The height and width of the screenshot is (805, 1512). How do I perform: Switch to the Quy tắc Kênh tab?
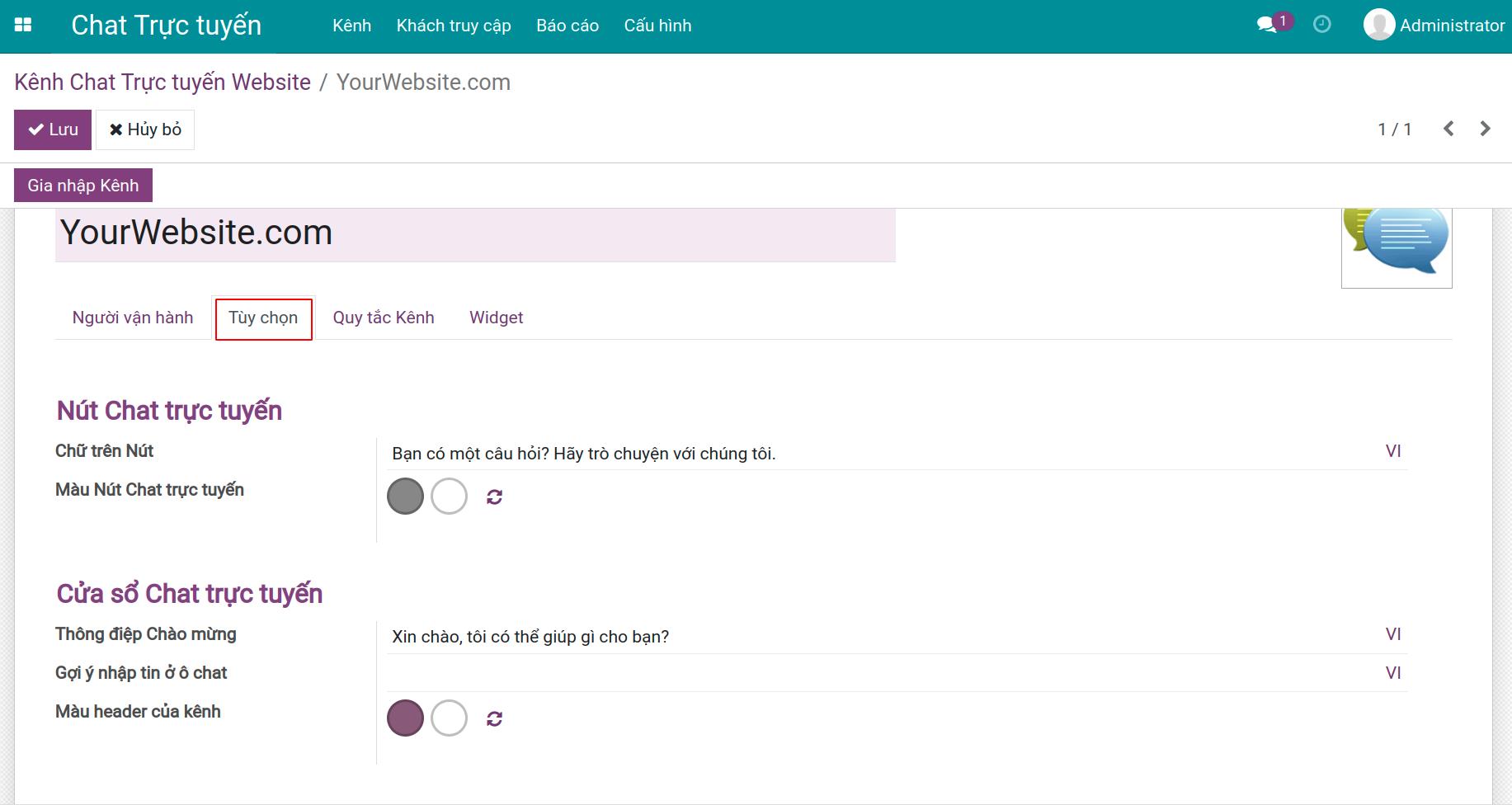(x=383, y=318)
